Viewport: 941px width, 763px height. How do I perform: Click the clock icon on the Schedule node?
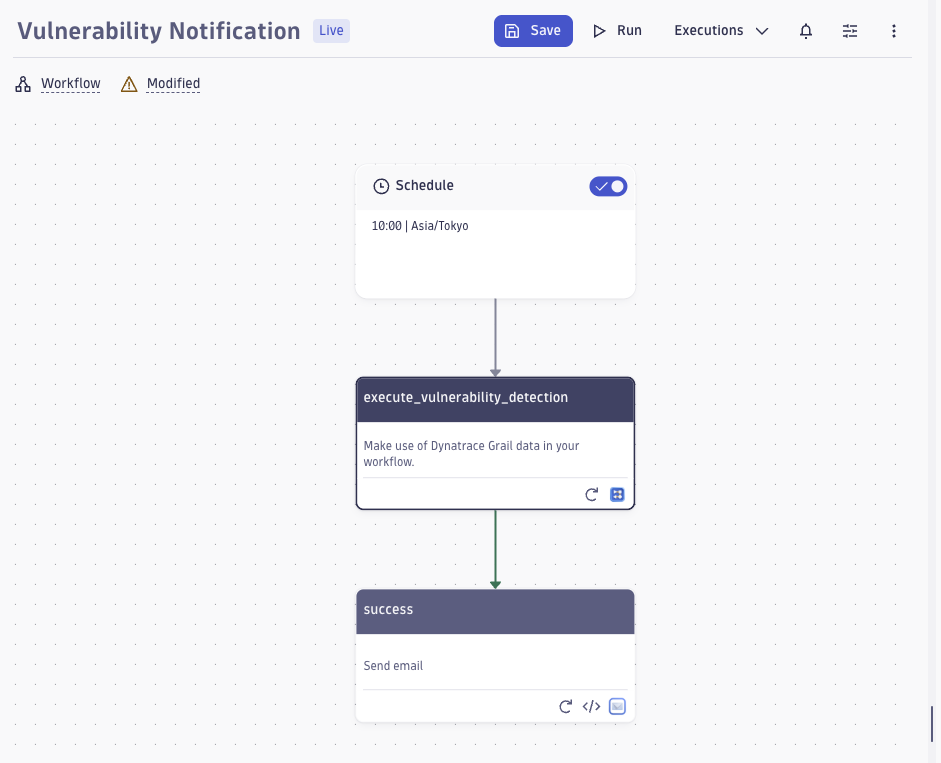click(381, 185)
